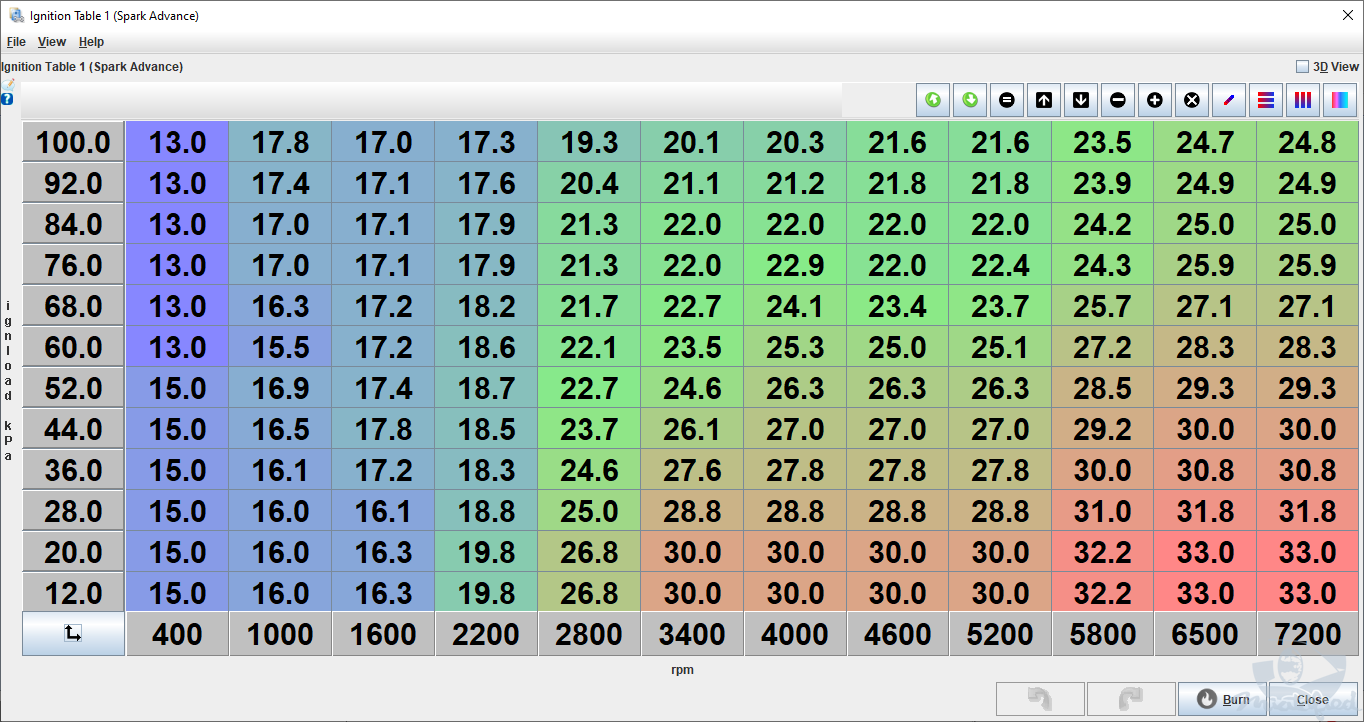Select the minus subtraction tool icon
Image resolution: width=1364 pixels, height=722 pixels.
tap(1117, 100)
